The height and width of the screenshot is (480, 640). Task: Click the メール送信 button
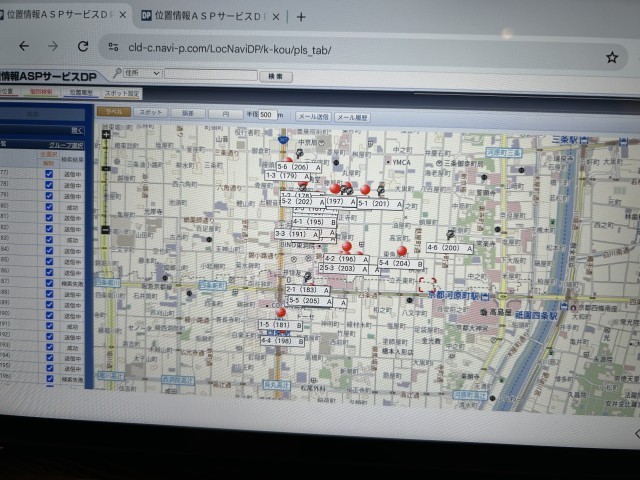[x=313, y=117]
